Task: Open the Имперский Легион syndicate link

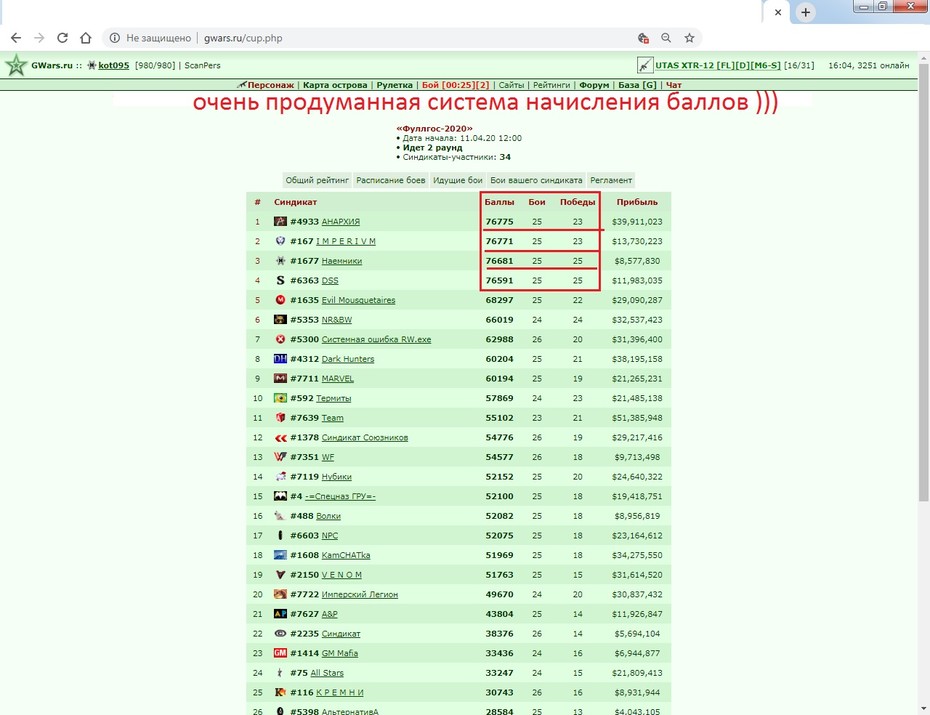Action: pos(359,594)
